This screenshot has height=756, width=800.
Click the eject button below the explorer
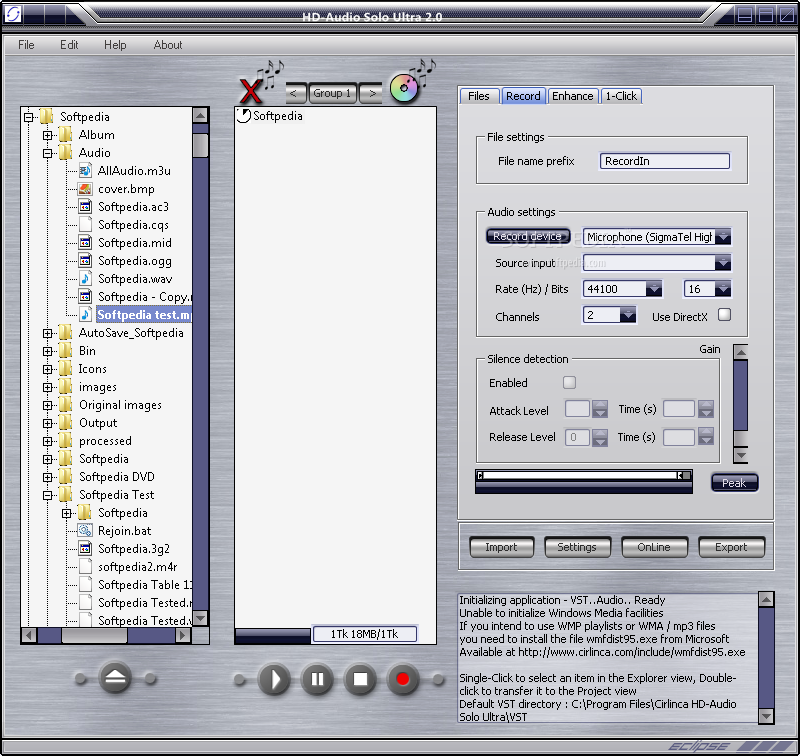pyautogui.click(x=115, y=678)
